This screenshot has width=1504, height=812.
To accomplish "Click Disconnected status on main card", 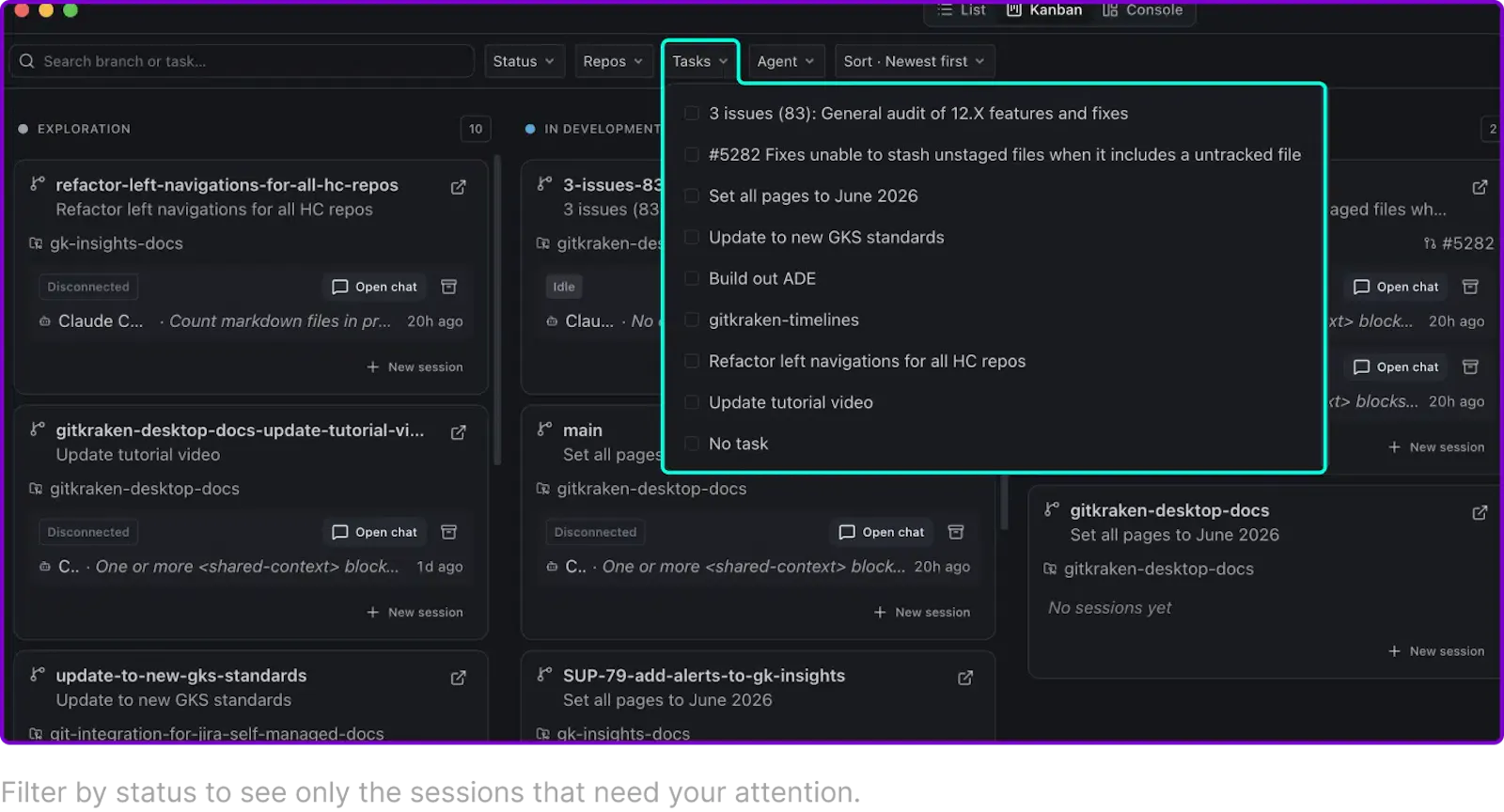I will (595, 532).
